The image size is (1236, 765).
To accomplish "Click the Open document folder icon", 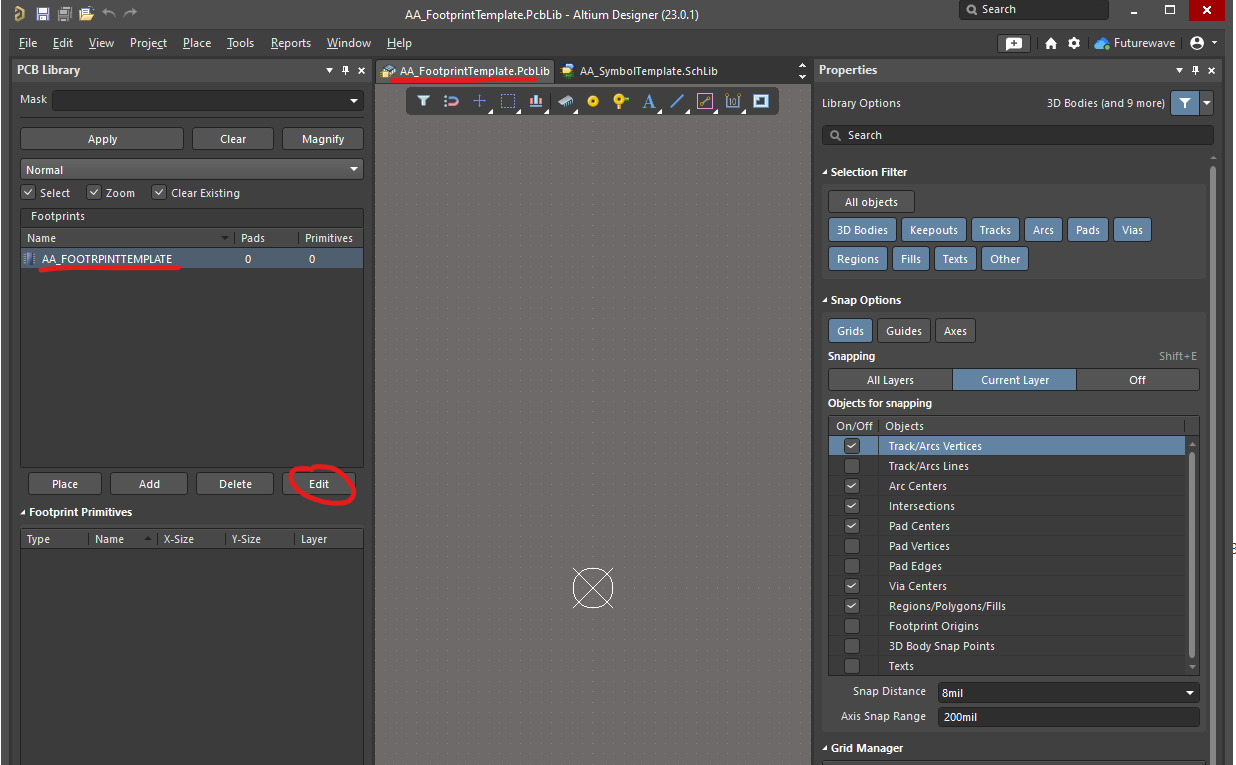I will point(86,13).
